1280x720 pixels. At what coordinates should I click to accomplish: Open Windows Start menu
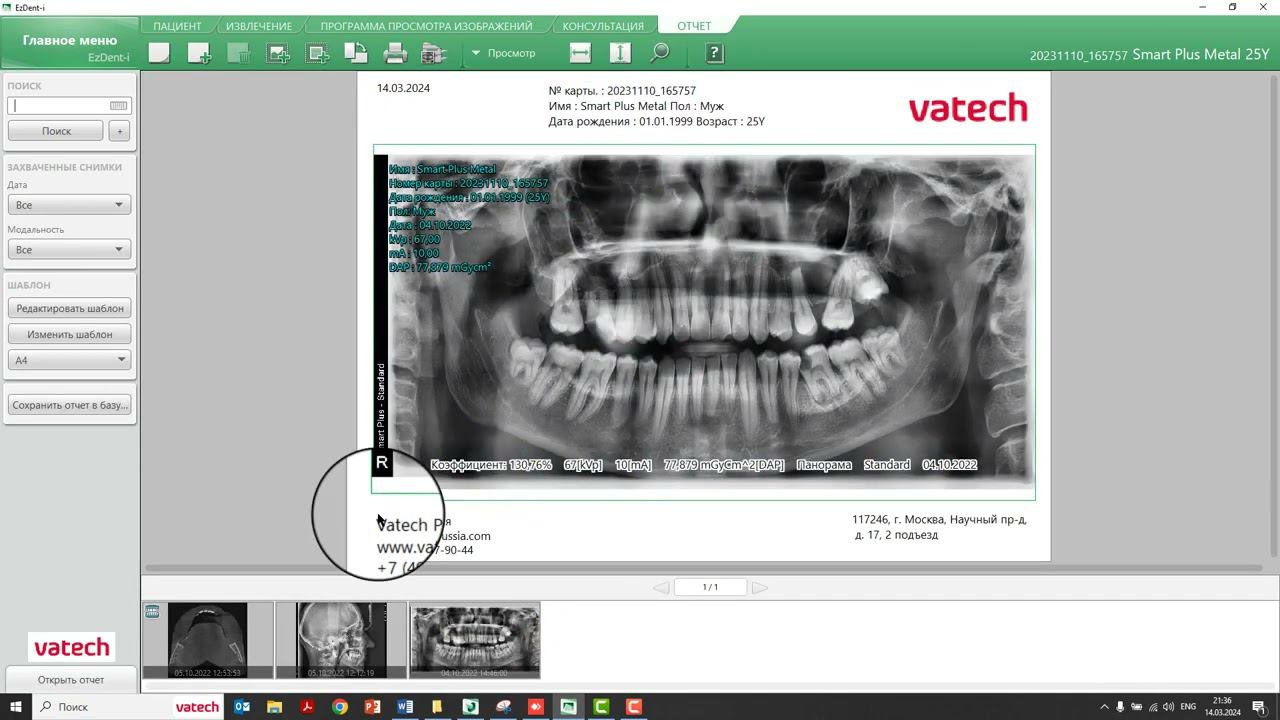(x=16, y=707)
